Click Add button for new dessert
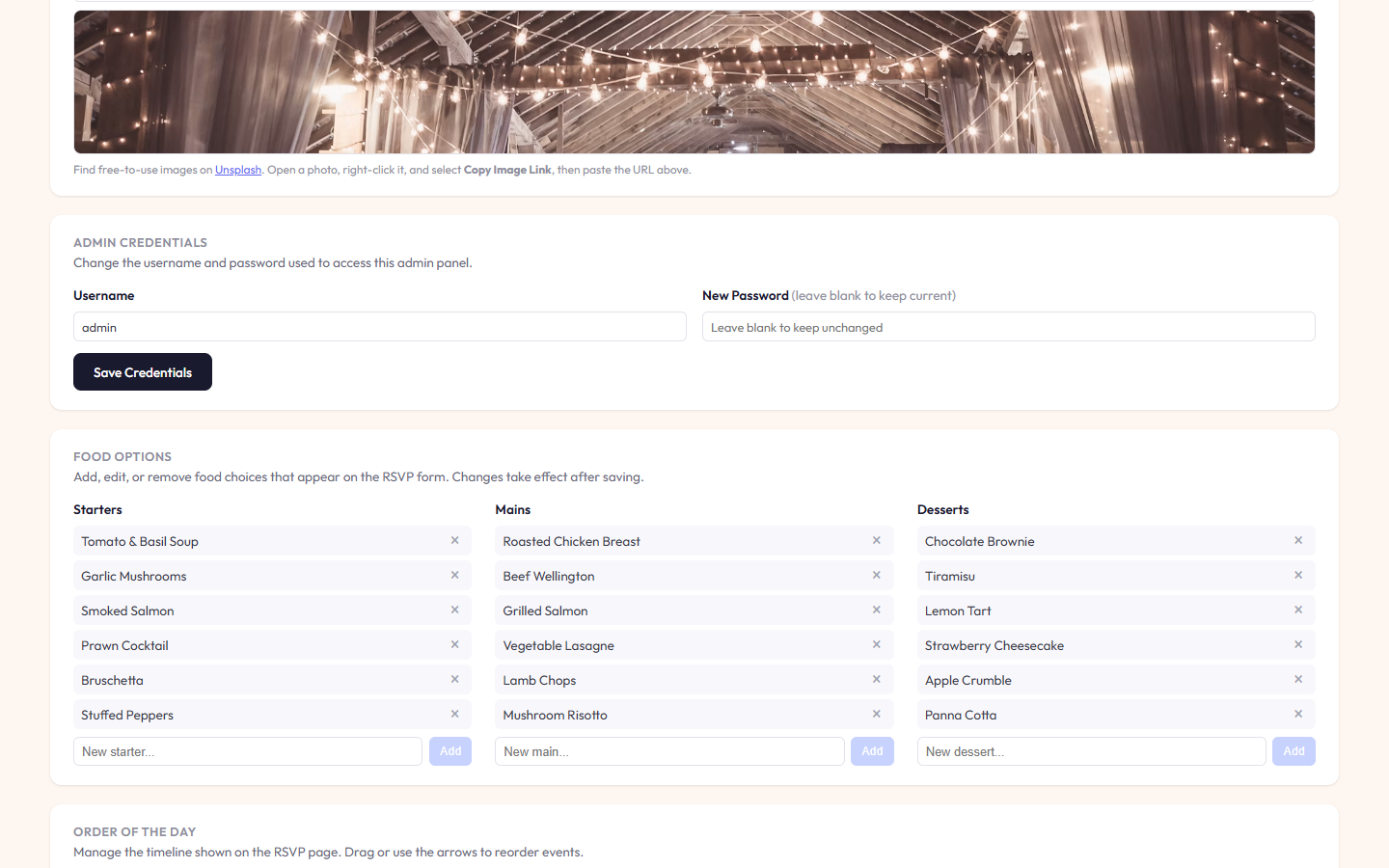Image resolution: width=1389 pixels, height=868 pixels. click(1294, 751)
